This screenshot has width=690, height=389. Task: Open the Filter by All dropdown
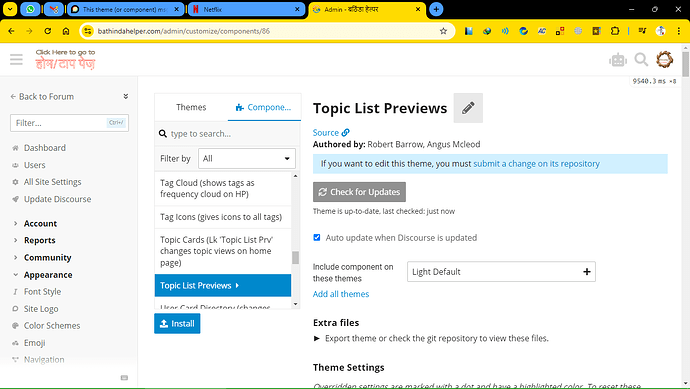247,158
